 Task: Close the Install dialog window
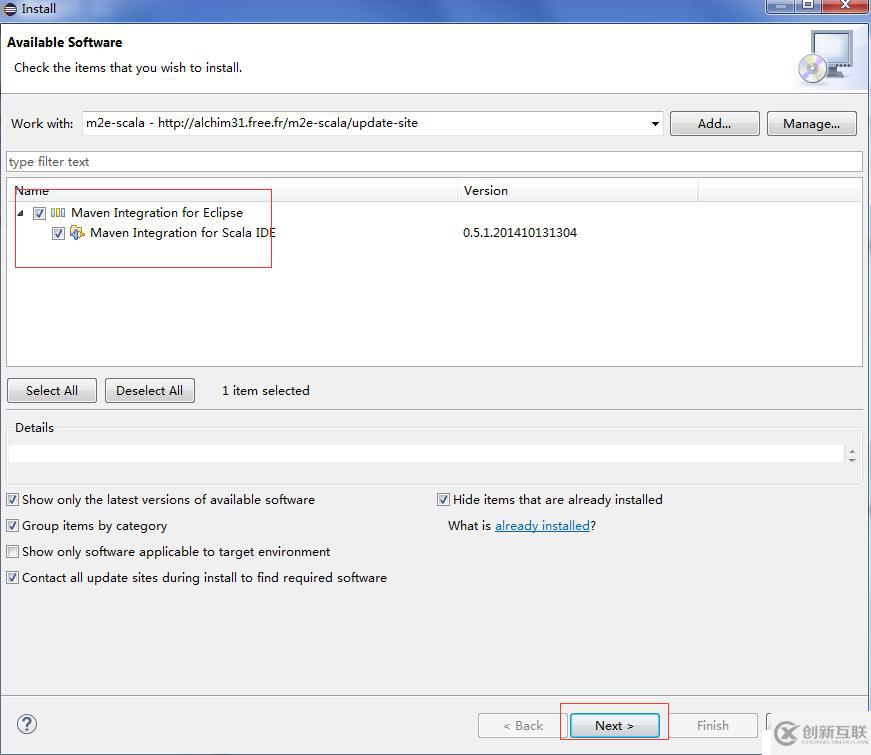[845, 6]
